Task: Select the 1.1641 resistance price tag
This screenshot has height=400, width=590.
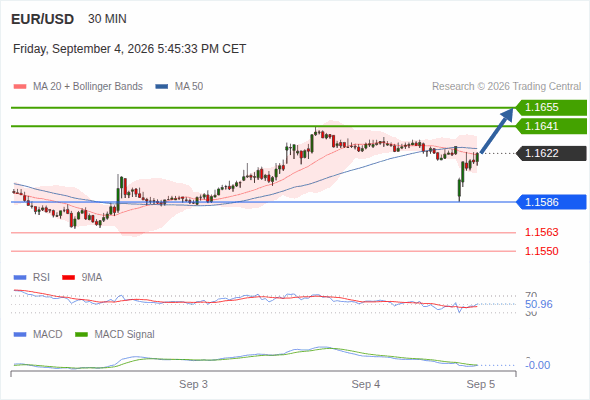Action: point(551,126)
